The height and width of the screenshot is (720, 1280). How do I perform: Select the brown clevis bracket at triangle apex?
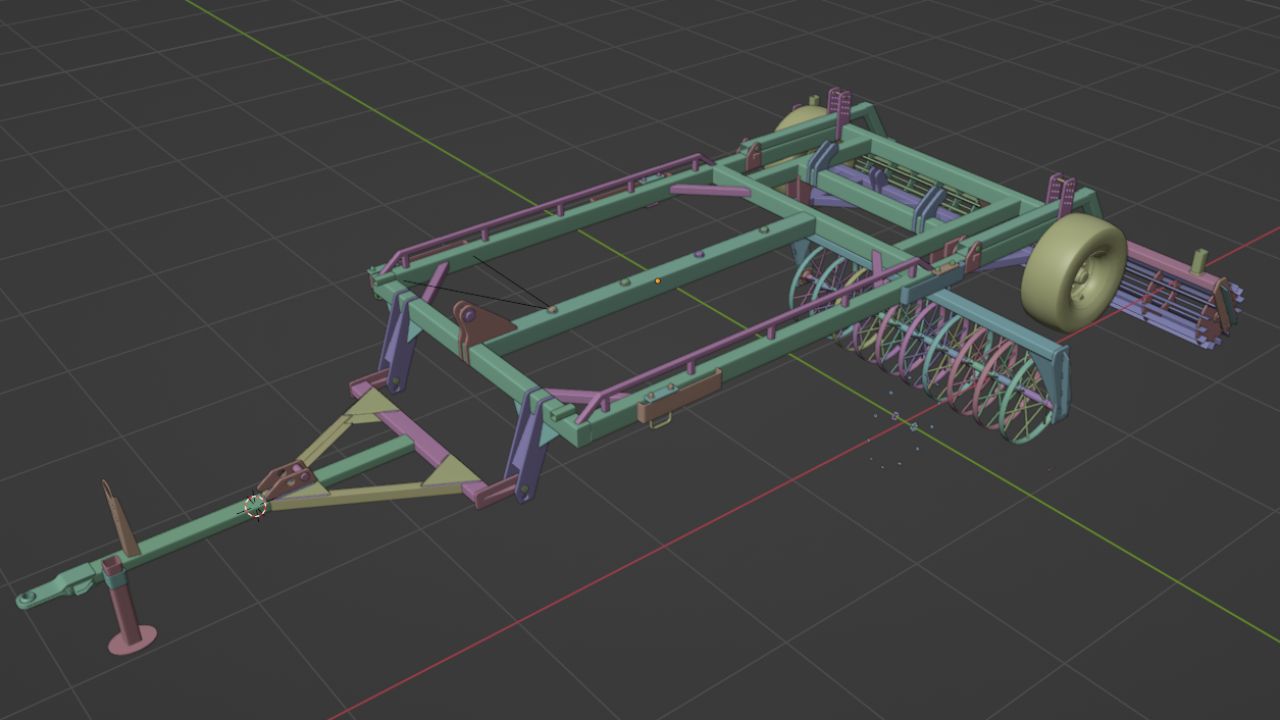pyautogui.click(x=288, y=479)
